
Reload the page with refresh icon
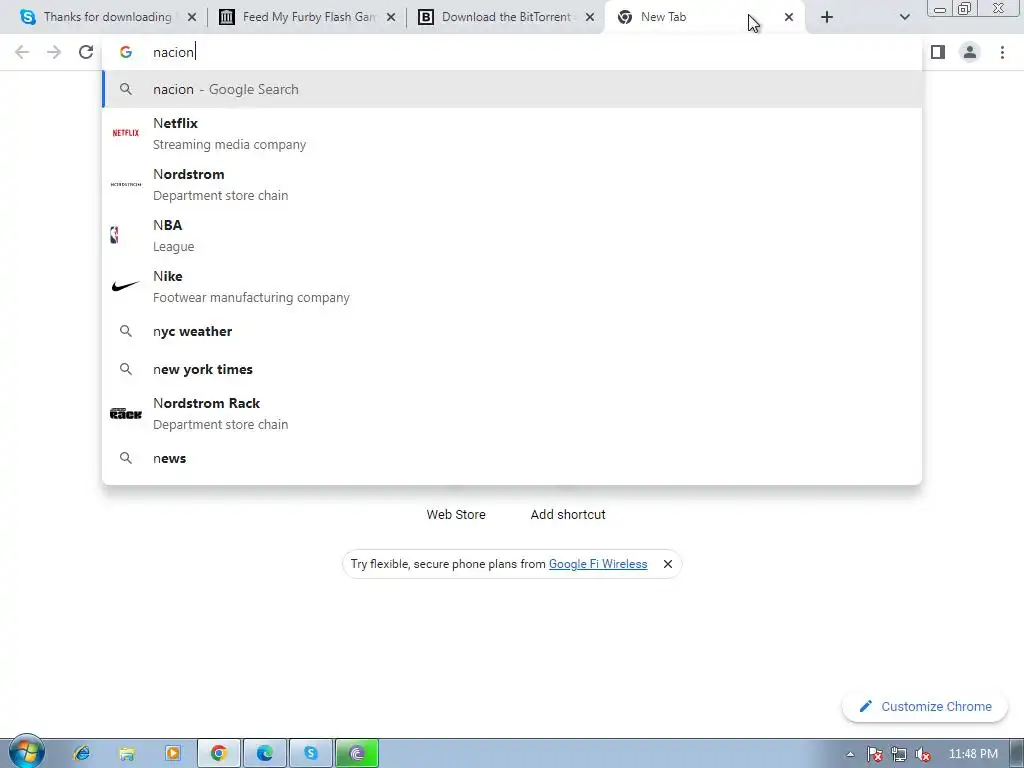[86, 52]
